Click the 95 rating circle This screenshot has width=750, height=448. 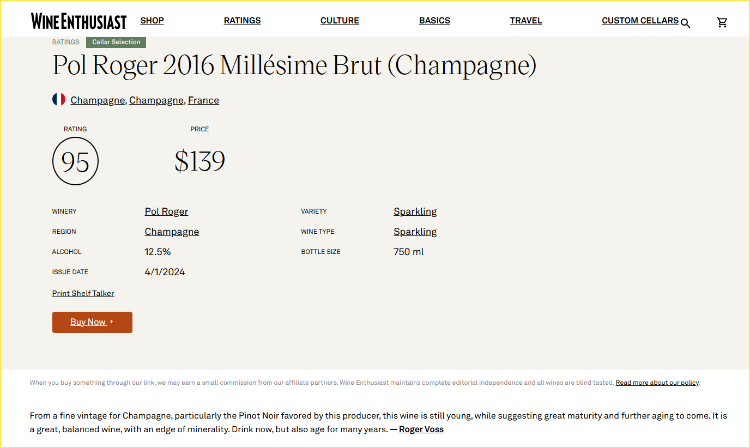pyautogui.click(x=75, y=161)
